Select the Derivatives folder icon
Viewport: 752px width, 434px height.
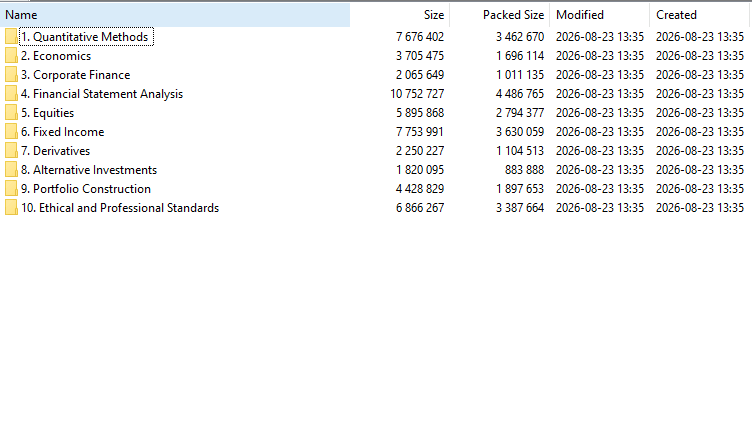pos(11,151)
